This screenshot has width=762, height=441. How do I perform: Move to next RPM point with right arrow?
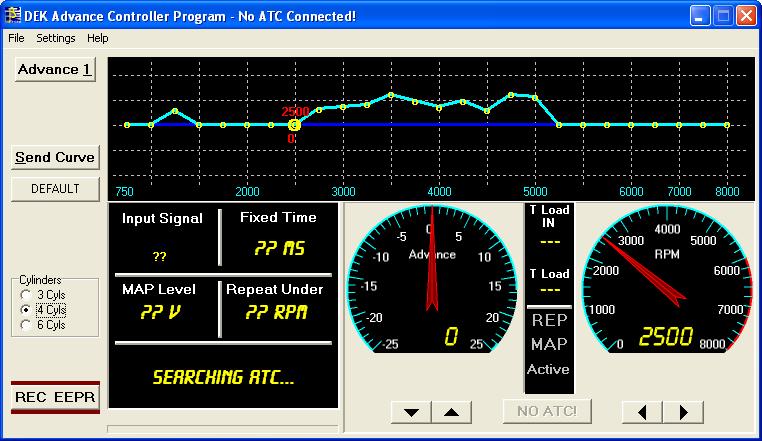tap(683, 412)
